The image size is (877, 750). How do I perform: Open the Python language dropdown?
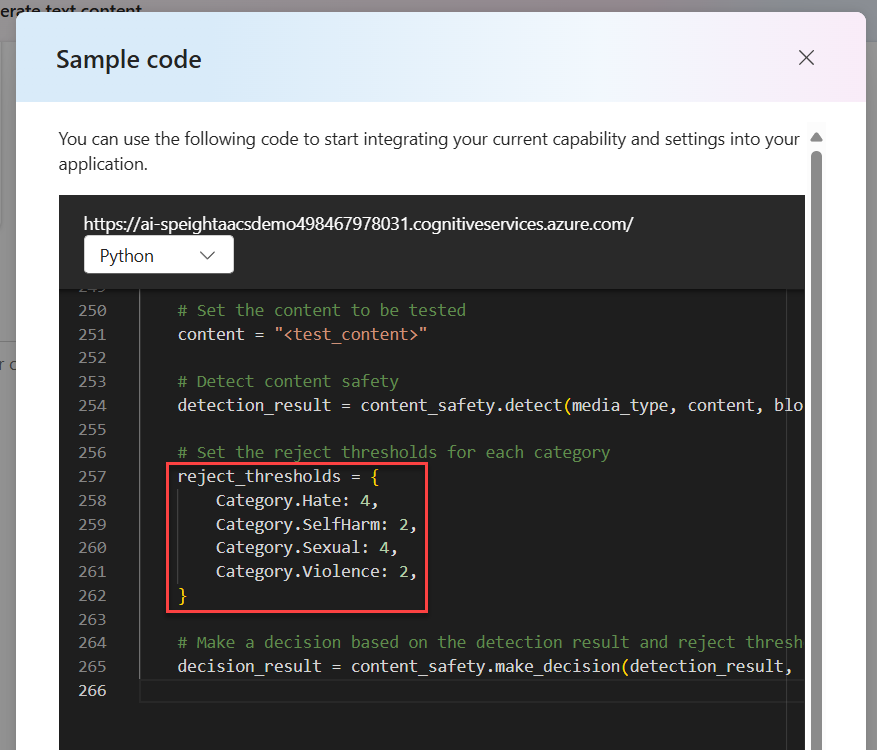tap(158, 255)
